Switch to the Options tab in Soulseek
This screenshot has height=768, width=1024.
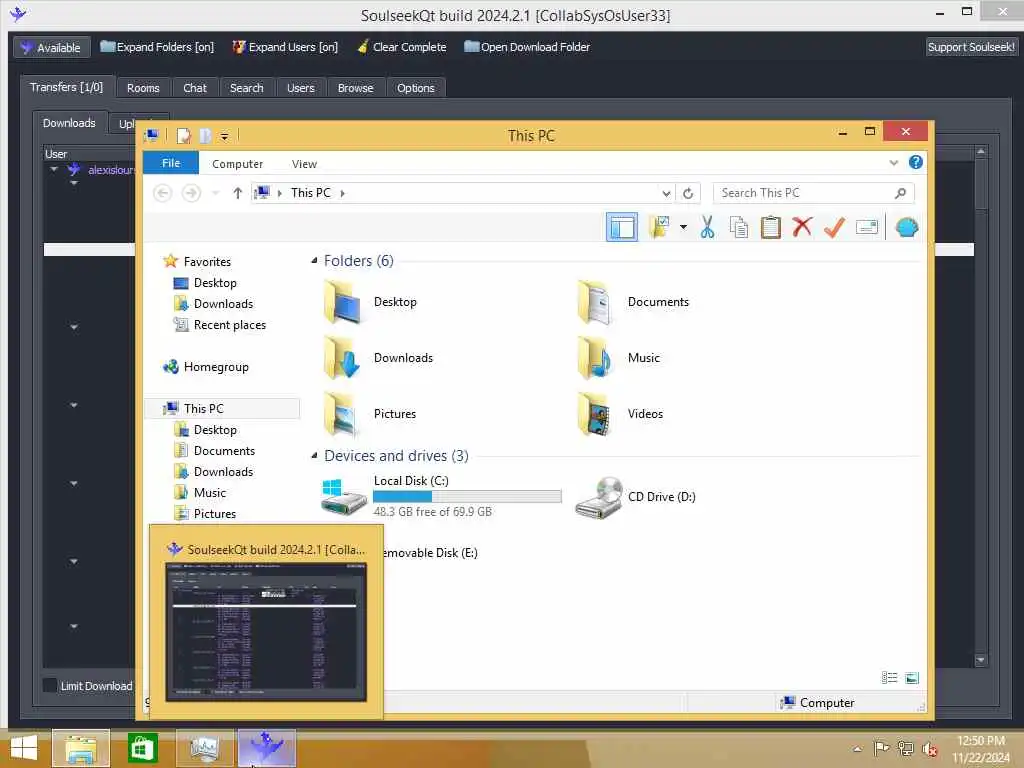(x=415, y=88)
